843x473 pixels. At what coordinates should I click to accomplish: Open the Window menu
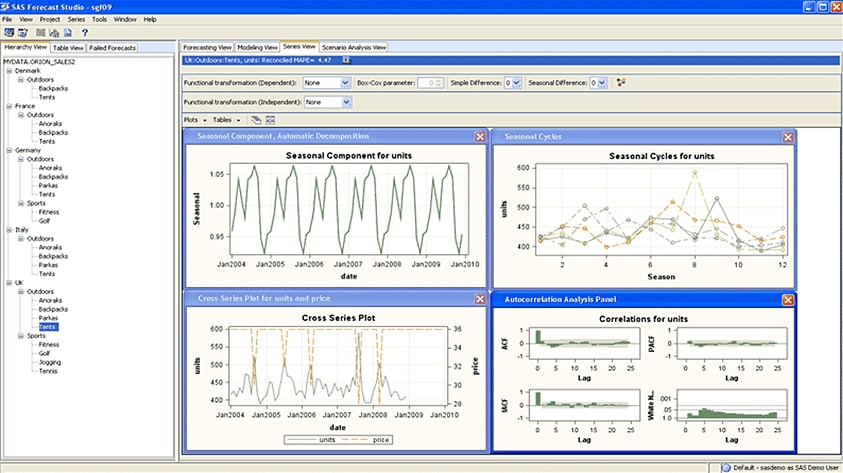125,19
